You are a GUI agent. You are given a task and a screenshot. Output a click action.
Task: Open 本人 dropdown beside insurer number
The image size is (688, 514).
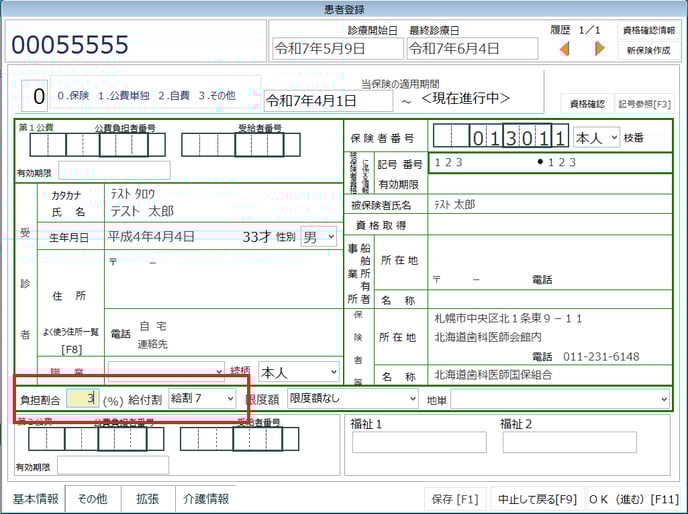click(596, 138)
